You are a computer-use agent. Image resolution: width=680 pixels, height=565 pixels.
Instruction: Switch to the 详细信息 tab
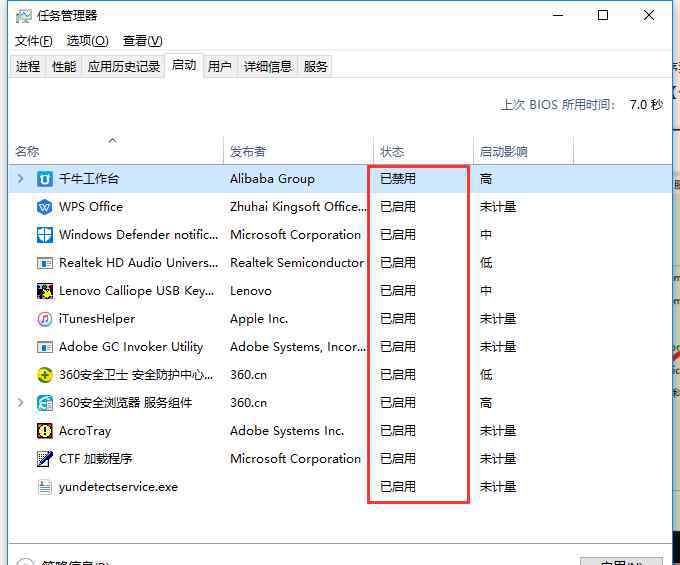click(x=268, y=66)
